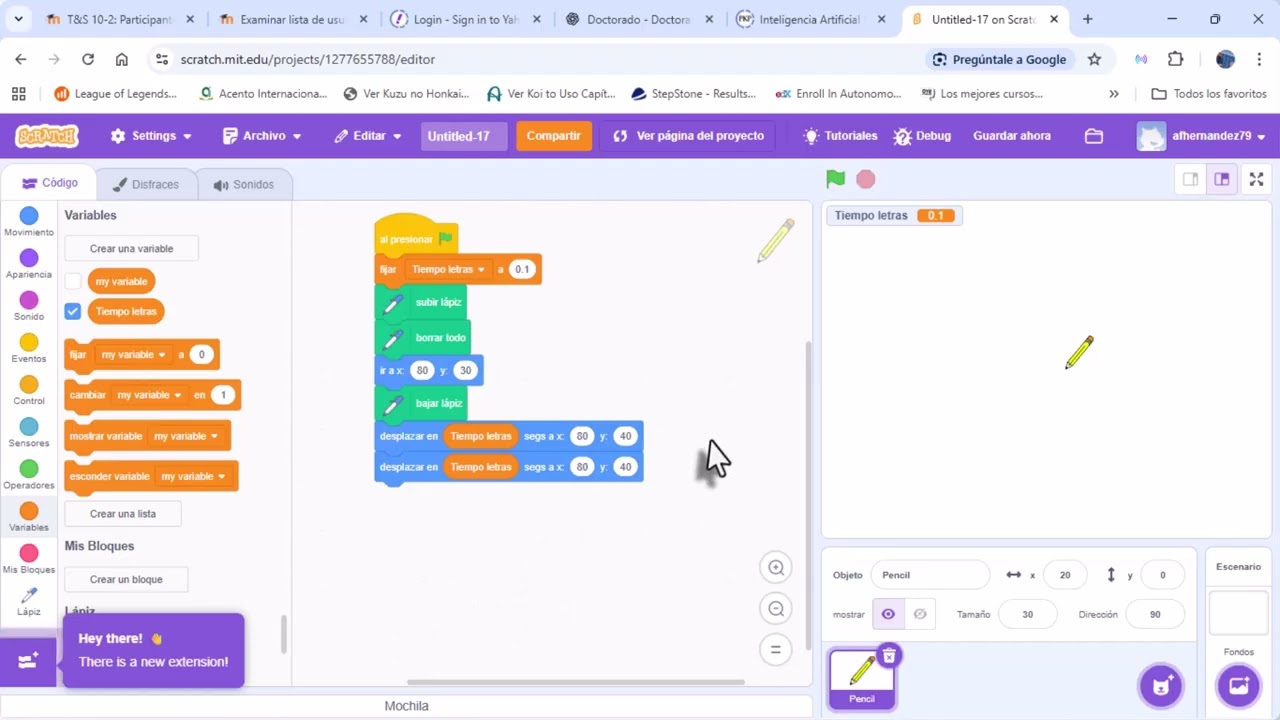
Task: Open variable dropdown in palette fijar block
Action: click(x=133, y=355)
